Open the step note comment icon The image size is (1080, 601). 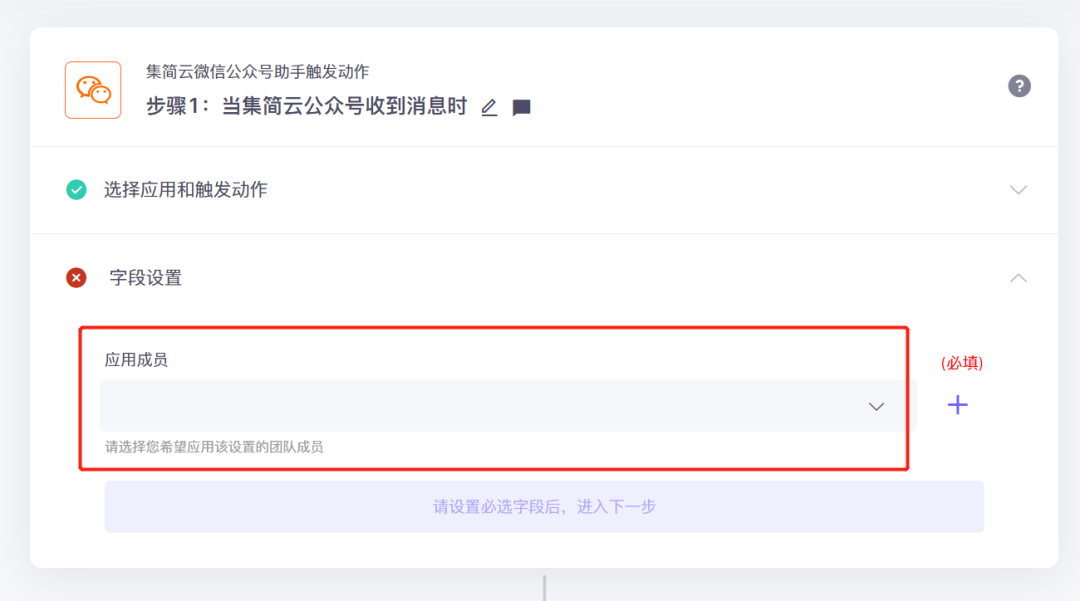pos(521,107)
